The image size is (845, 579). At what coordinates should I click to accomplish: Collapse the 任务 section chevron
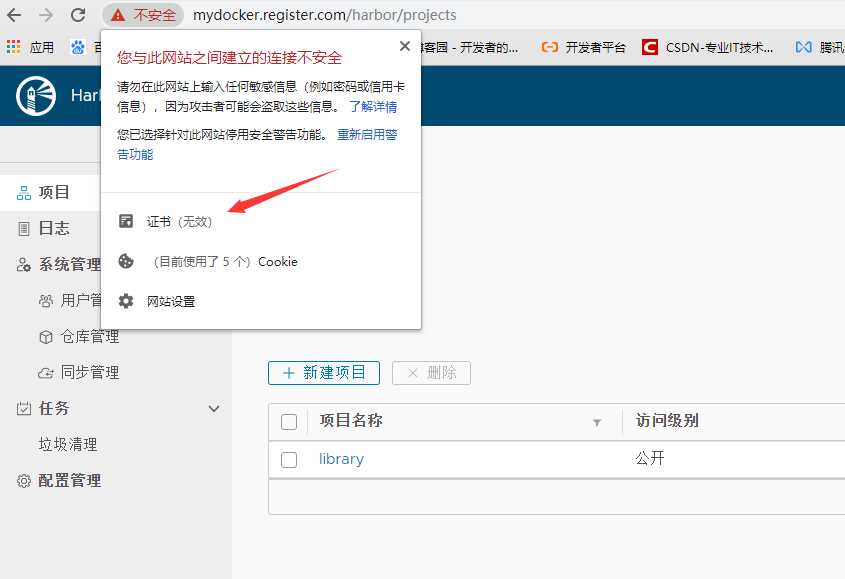pyautogui.click(x=214, y=408)
